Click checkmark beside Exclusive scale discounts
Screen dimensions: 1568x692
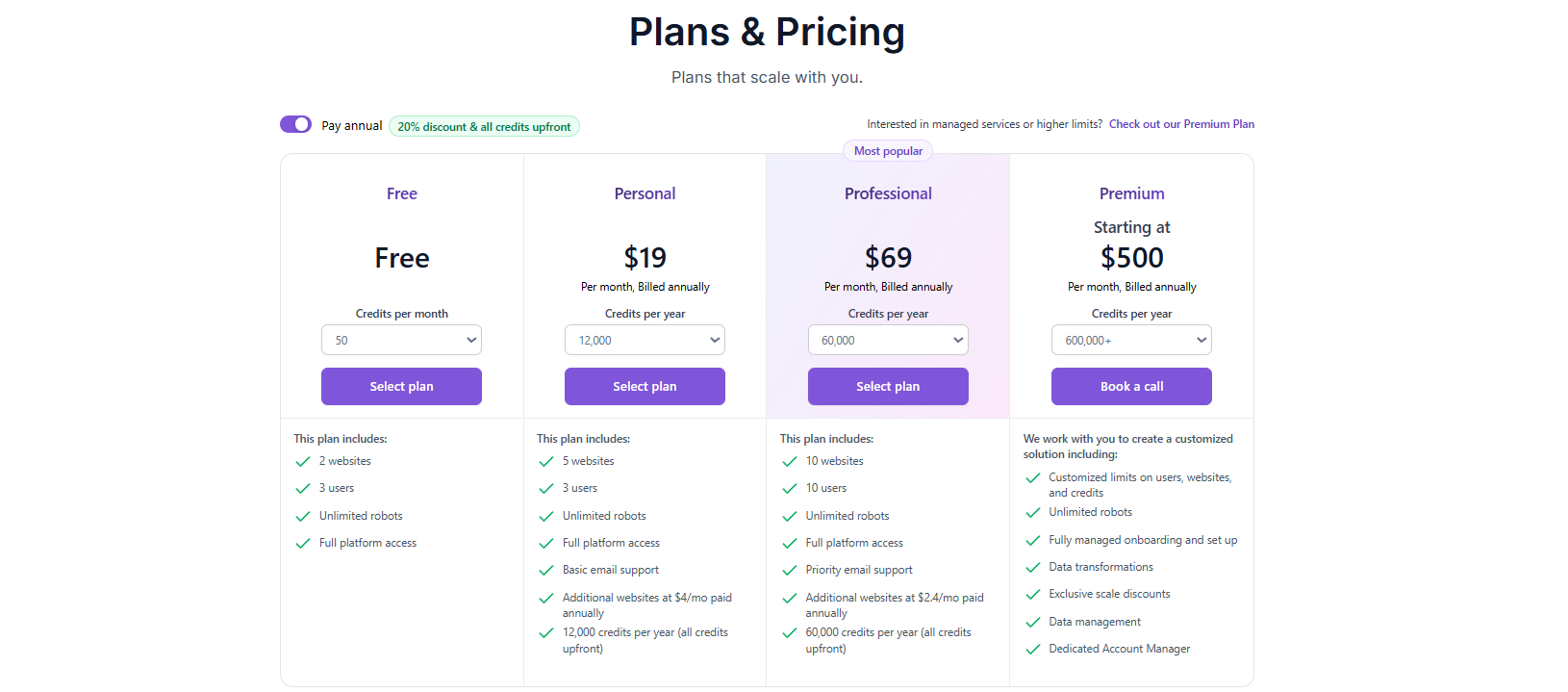pos(1033,595)
